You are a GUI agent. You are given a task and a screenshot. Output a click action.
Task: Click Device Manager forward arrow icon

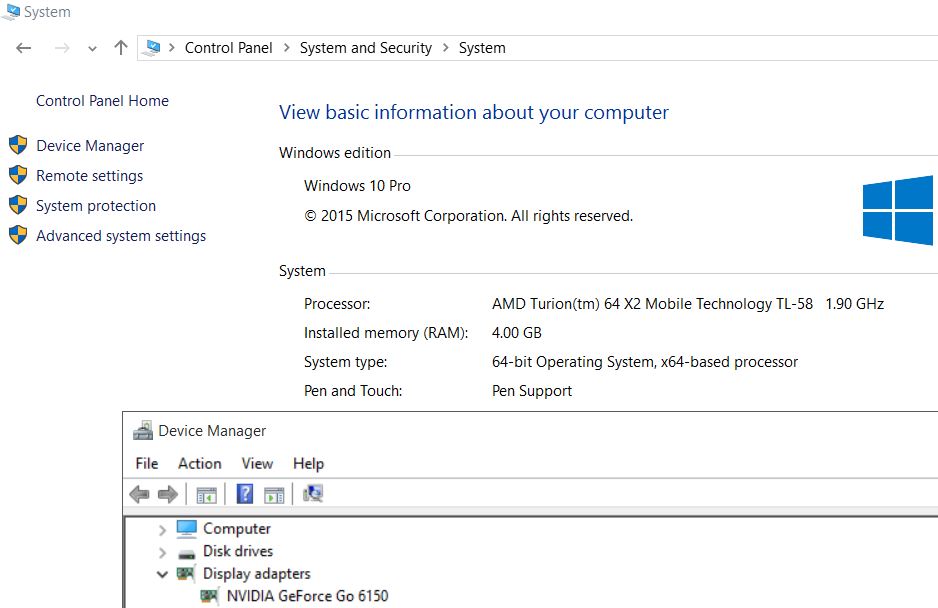[168, 494]
